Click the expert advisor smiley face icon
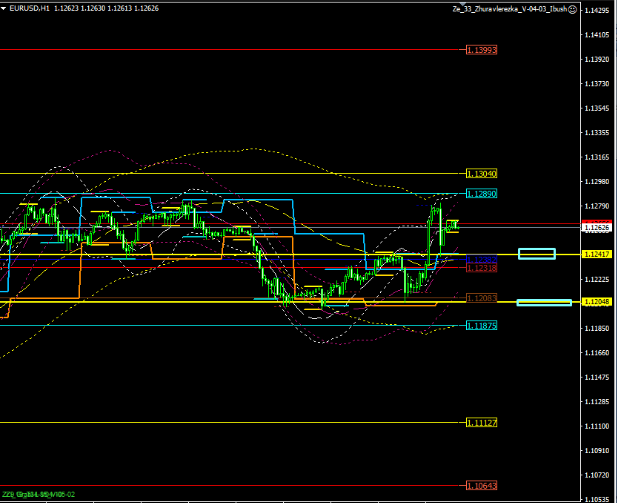This screenshot has width=617, height=503. click(x=572, y=10)
